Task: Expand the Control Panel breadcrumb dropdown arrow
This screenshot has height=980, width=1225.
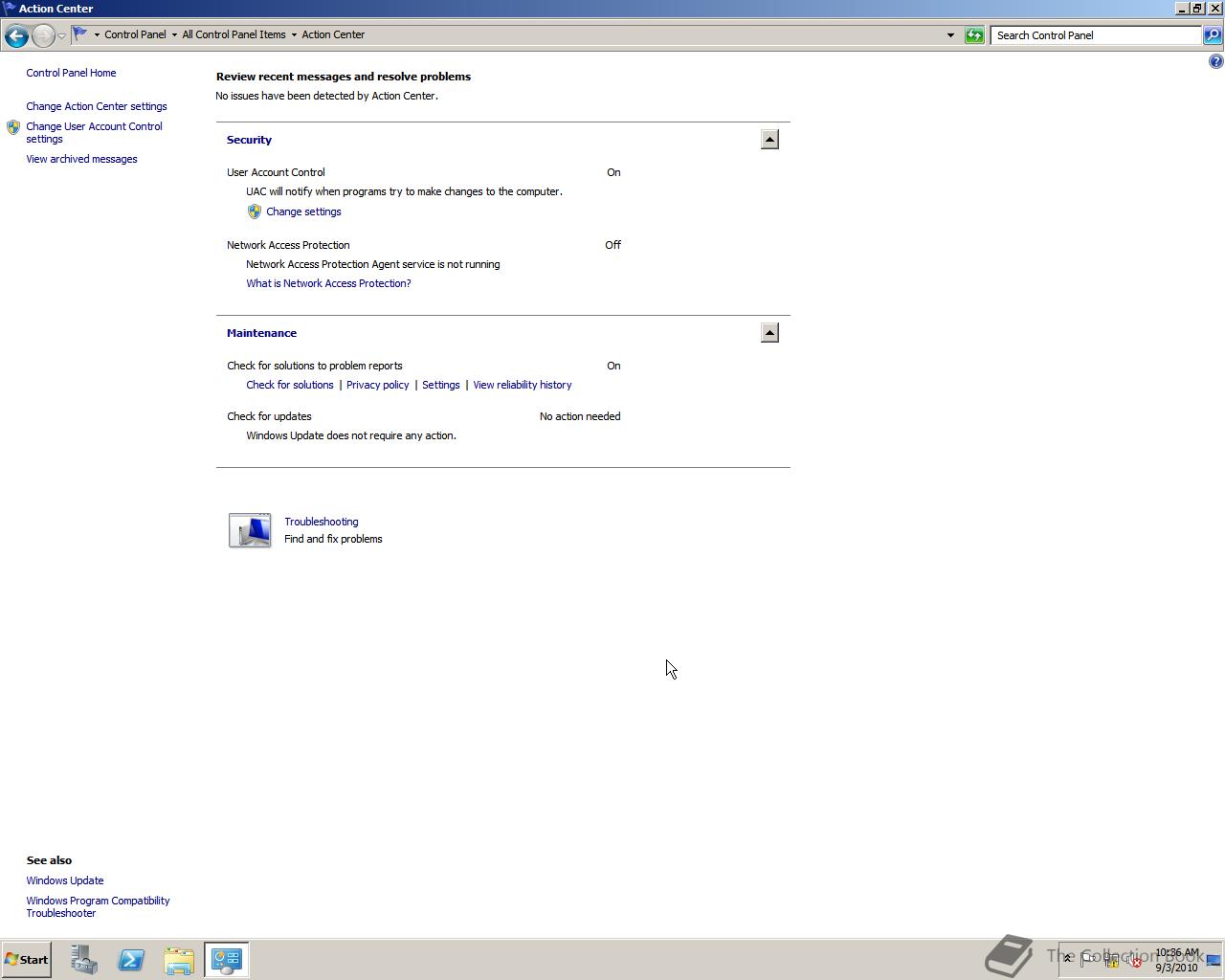Action: (x=174, y=34)
